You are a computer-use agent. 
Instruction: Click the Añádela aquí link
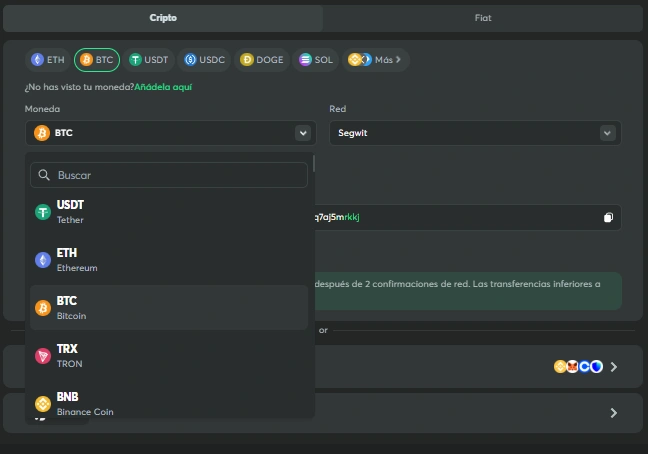tap(163, 87)
